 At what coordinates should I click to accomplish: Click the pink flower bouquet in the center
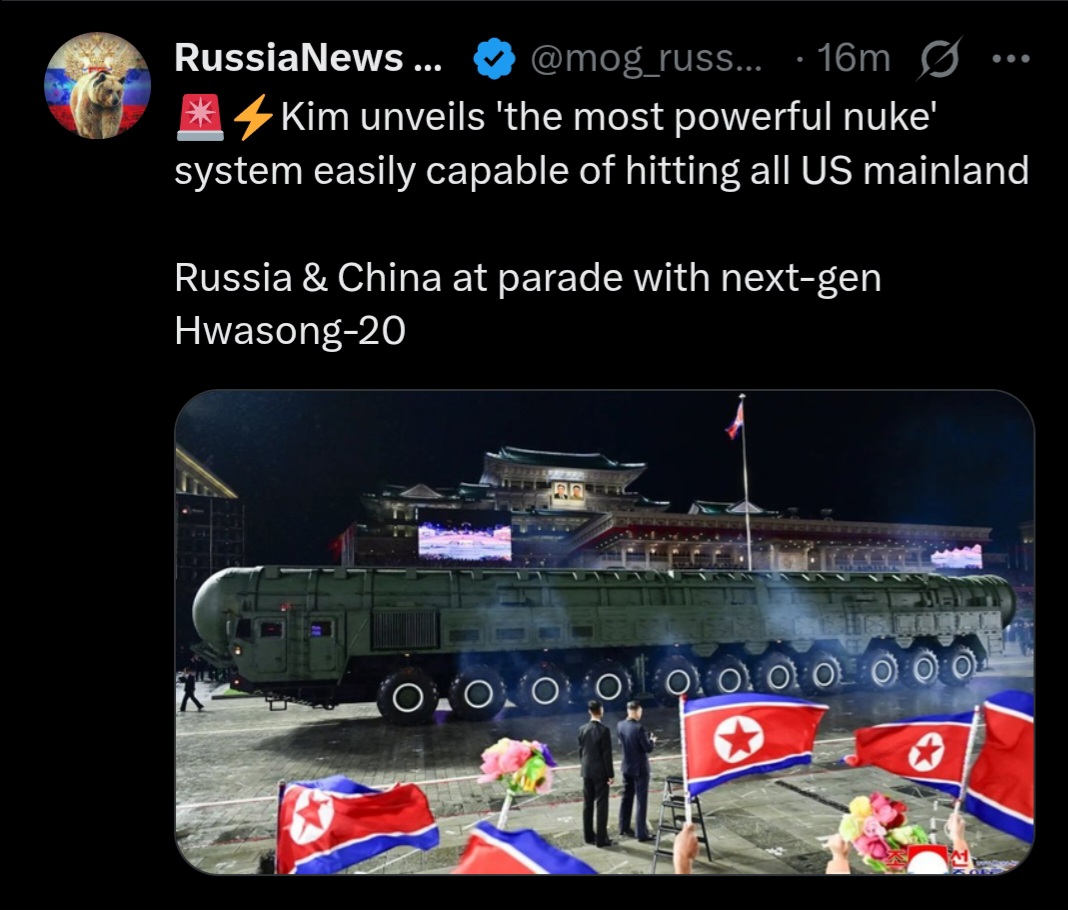click(516, 766)
